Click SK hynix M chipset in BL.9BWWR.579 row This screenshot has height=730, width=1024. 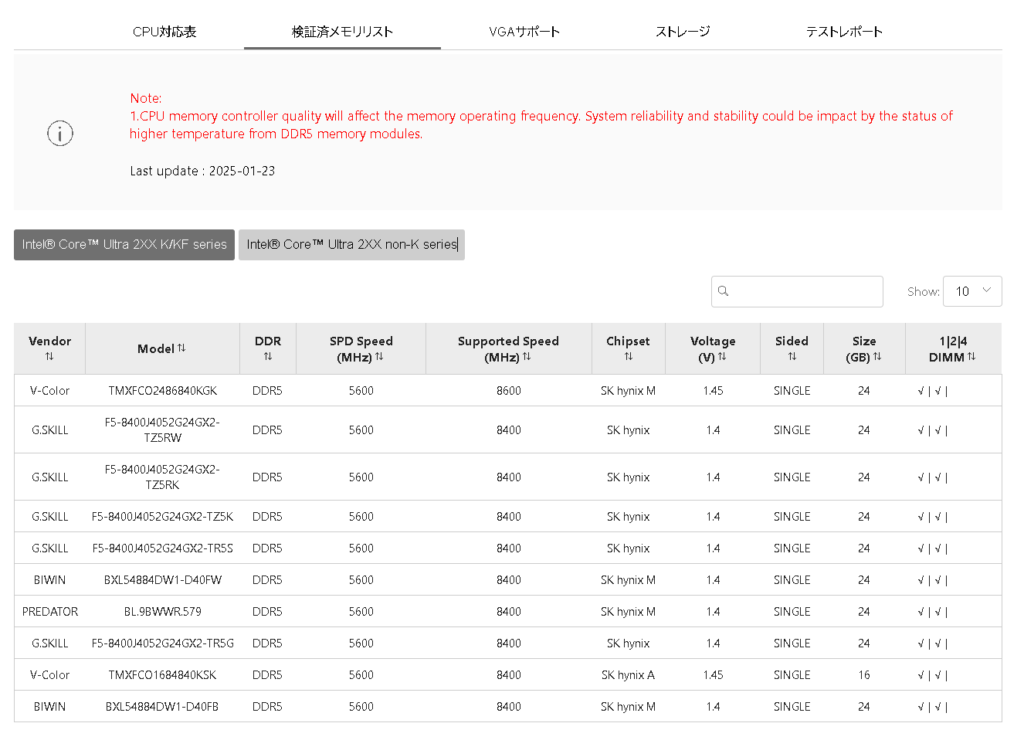[x=628, y=612]
